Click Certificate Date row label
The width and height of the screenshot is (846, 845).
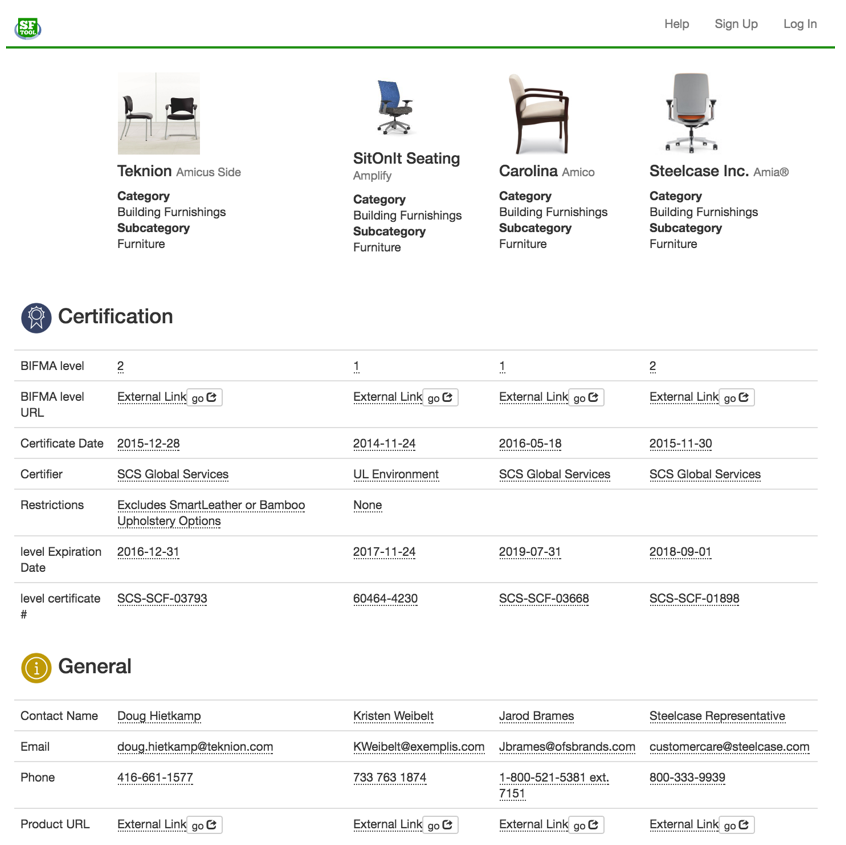(x=62, y=444)
